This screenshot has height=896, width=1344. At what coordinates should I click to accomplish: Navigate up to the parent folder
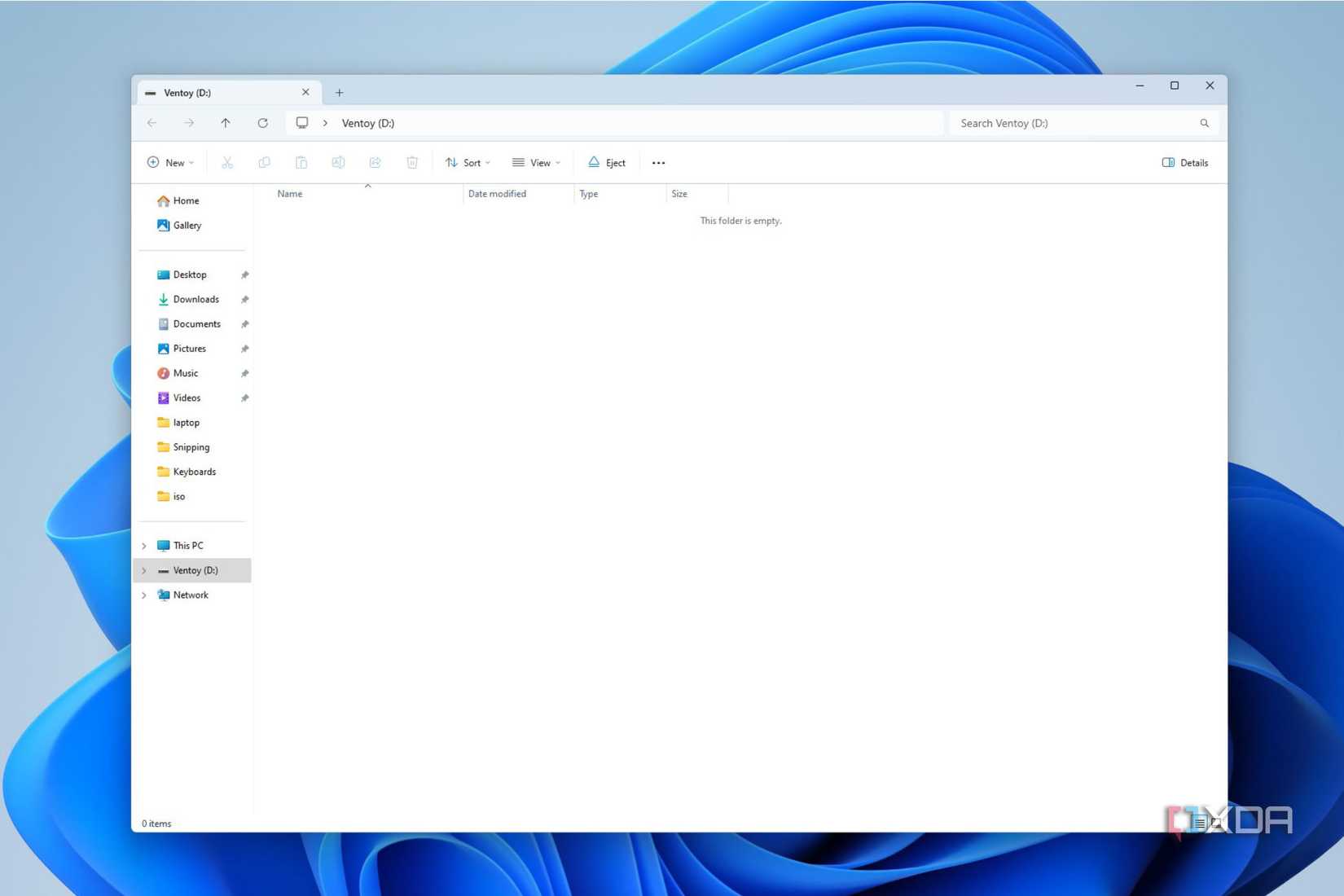coord(226,123)
